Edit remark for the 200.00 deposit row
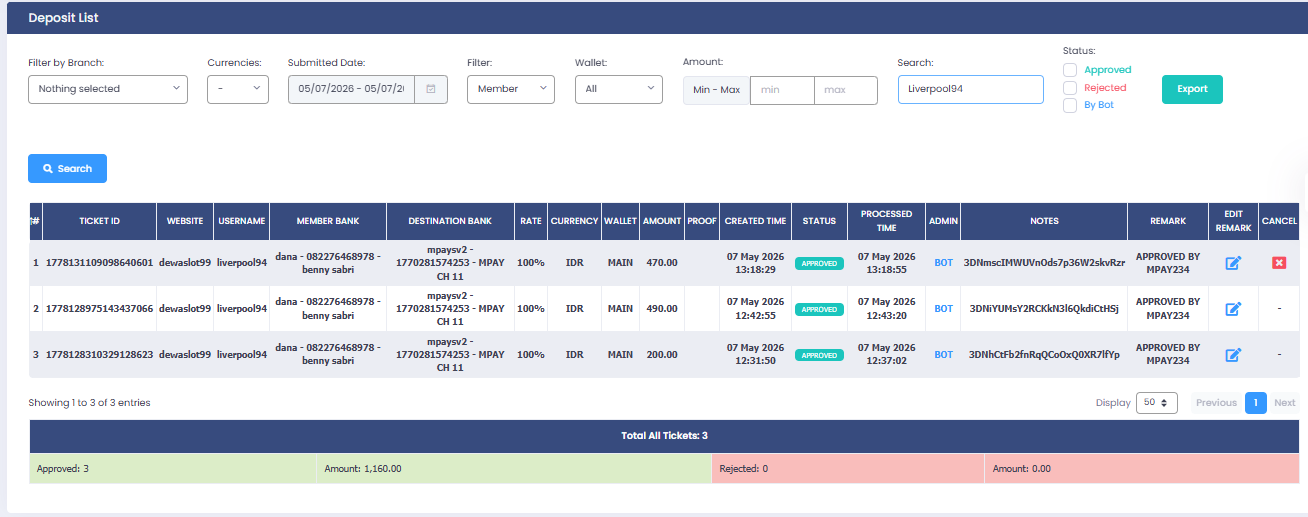Viewport: 1308px width, 517px height. pos(1233,355)
